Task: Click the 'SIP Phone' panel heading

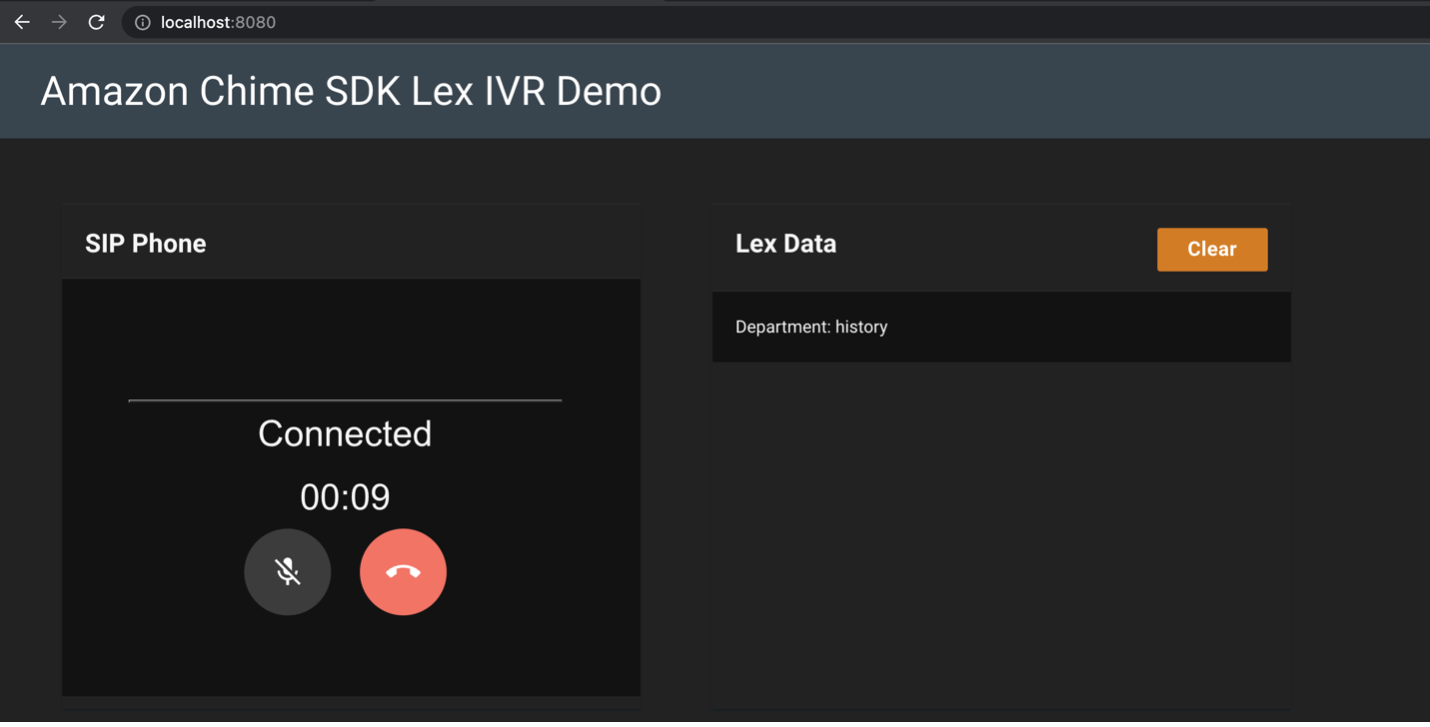Action: 146,244
